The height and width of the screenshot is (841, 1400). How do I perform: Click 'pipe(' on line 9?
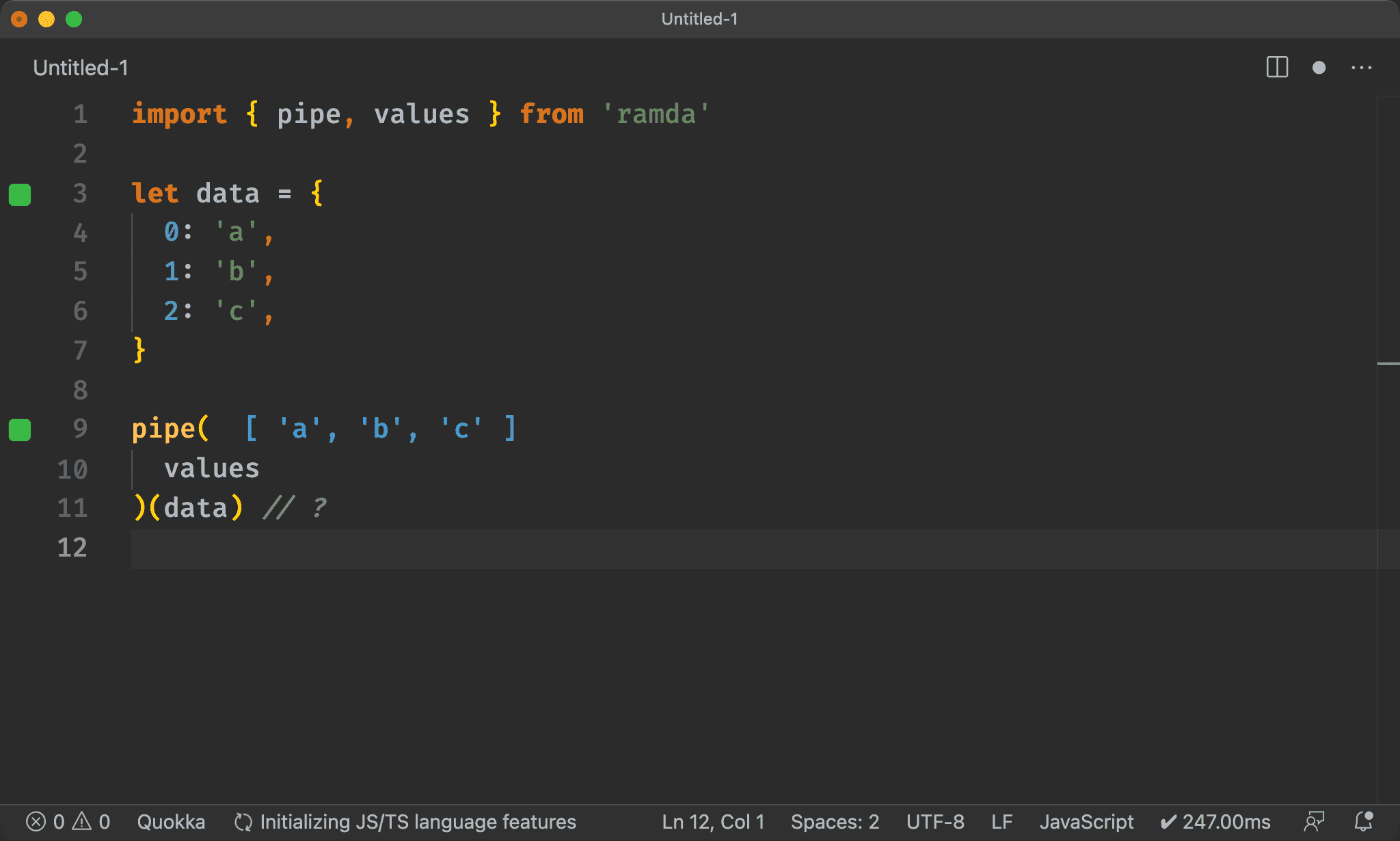pyautogui.click(x=171, y=429)
